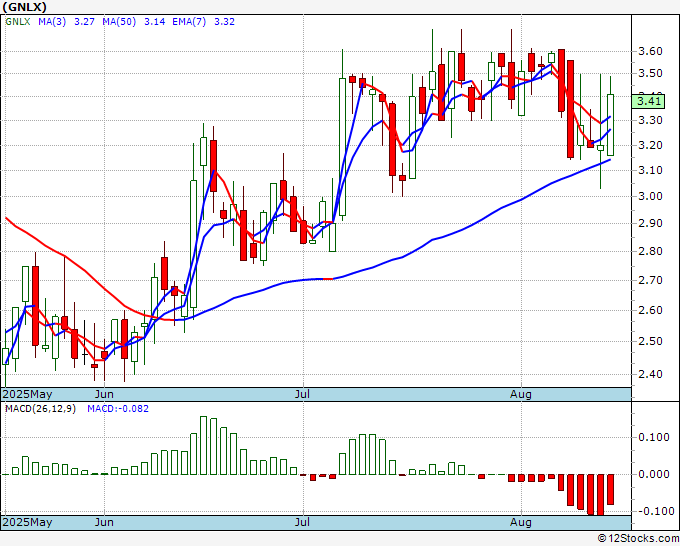Click the 3.30 price axis label
Screen dimensions: 680x546
(650, 120)
